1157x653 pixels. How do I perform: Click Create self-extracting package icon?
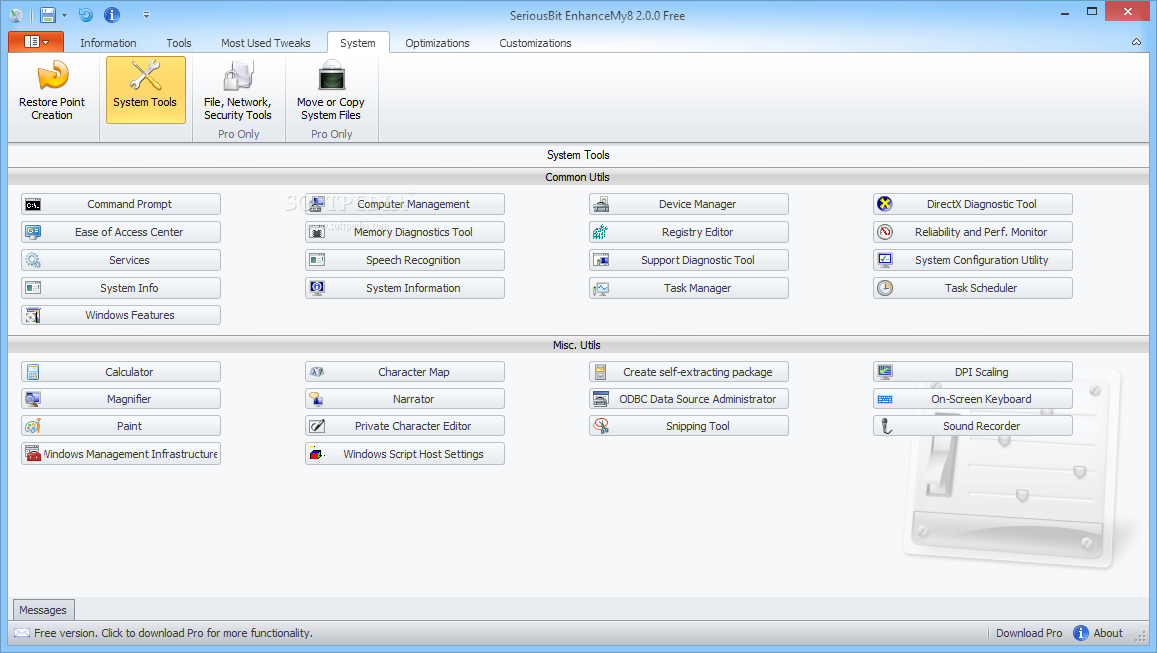pos(601,372)
